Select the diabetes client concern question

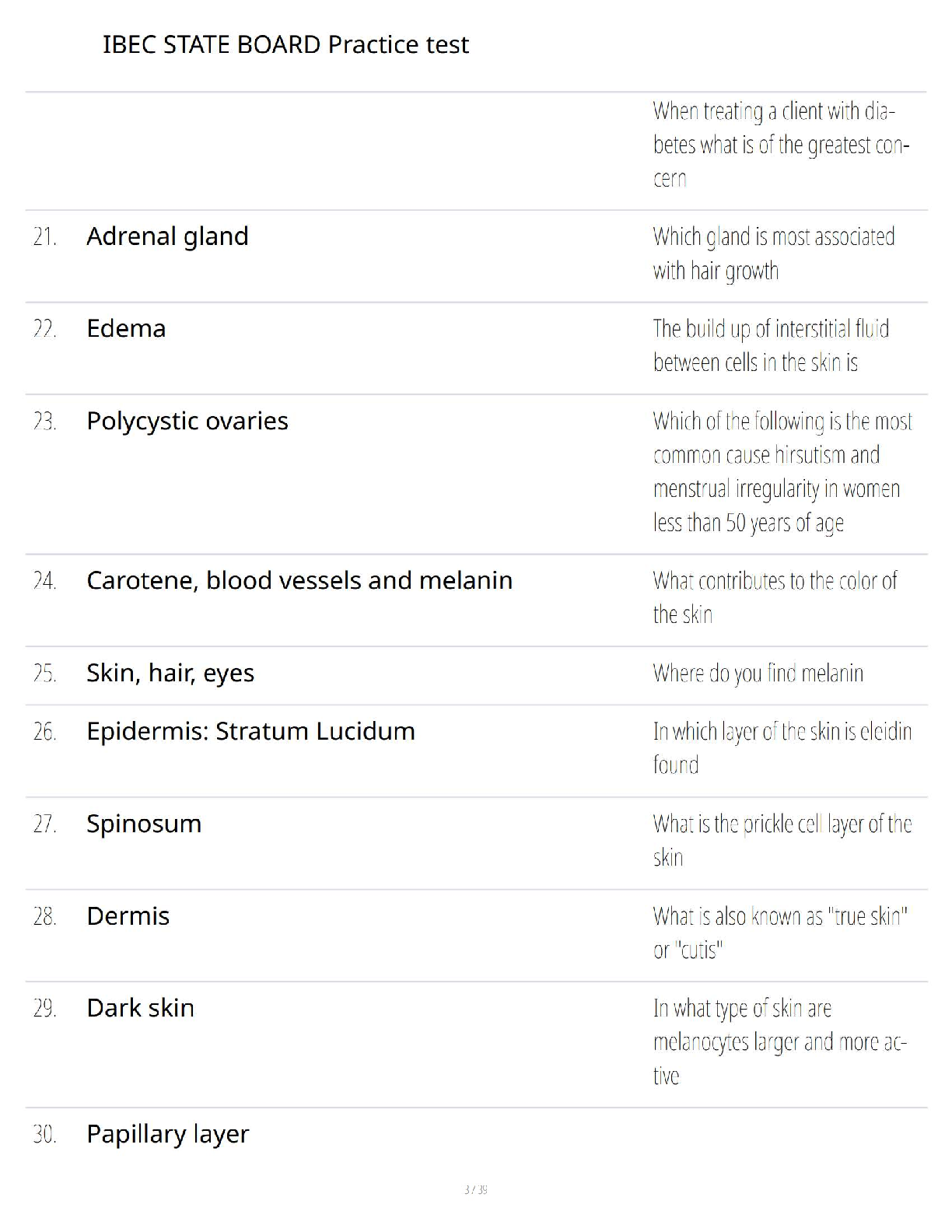pyautogui.click(x=780, y=145)
